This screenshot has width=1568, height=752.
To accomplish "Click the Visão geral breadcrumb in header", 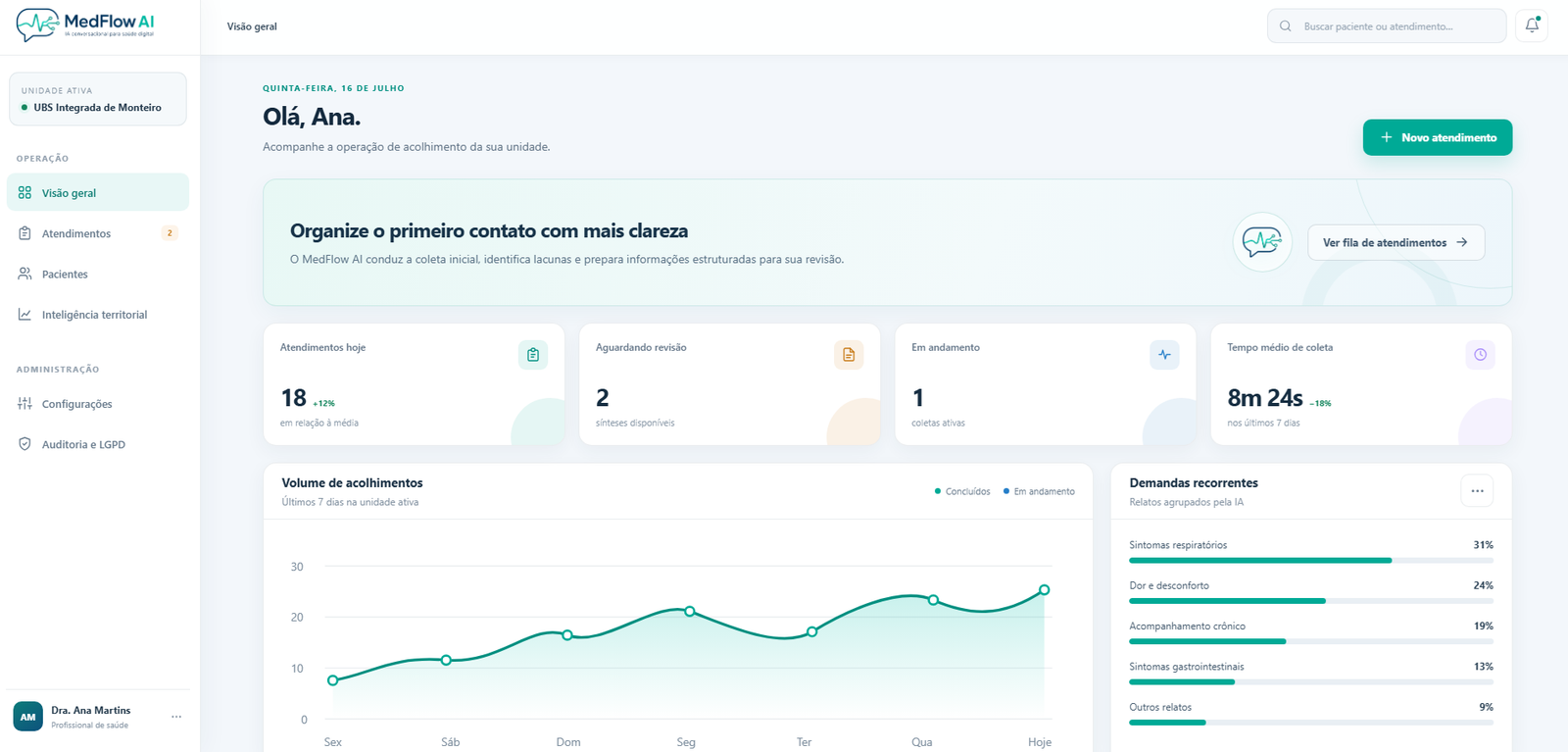I will (x=252, y=26).
